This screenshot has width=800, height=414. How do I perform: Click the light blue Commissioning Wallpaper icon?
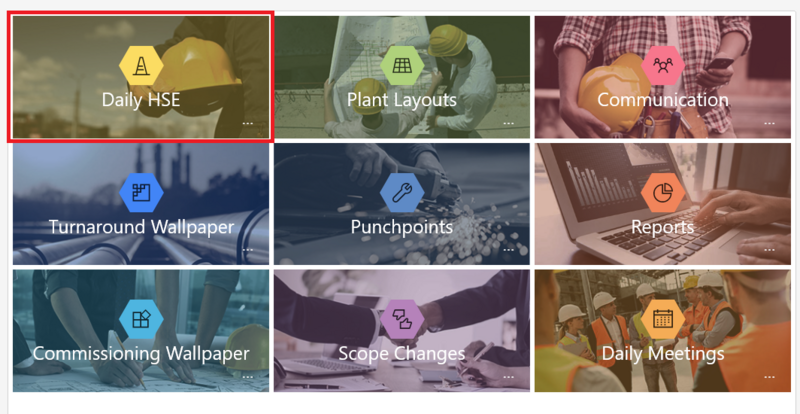(141, 320)
